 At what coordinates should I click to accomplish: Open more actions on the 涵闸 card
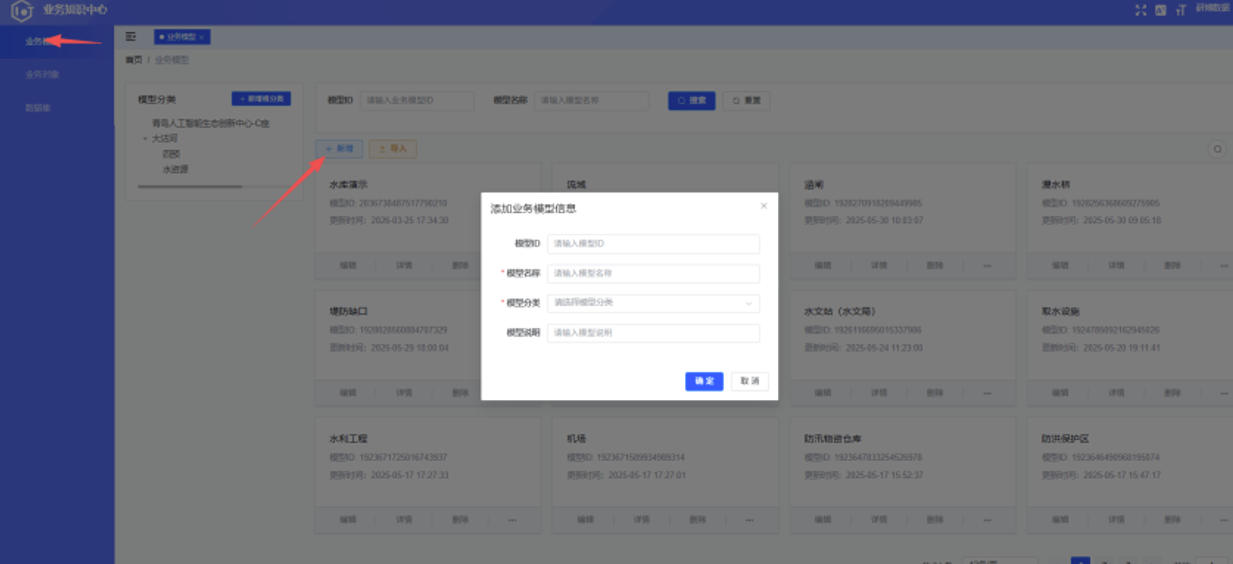(x=987, y=266)
